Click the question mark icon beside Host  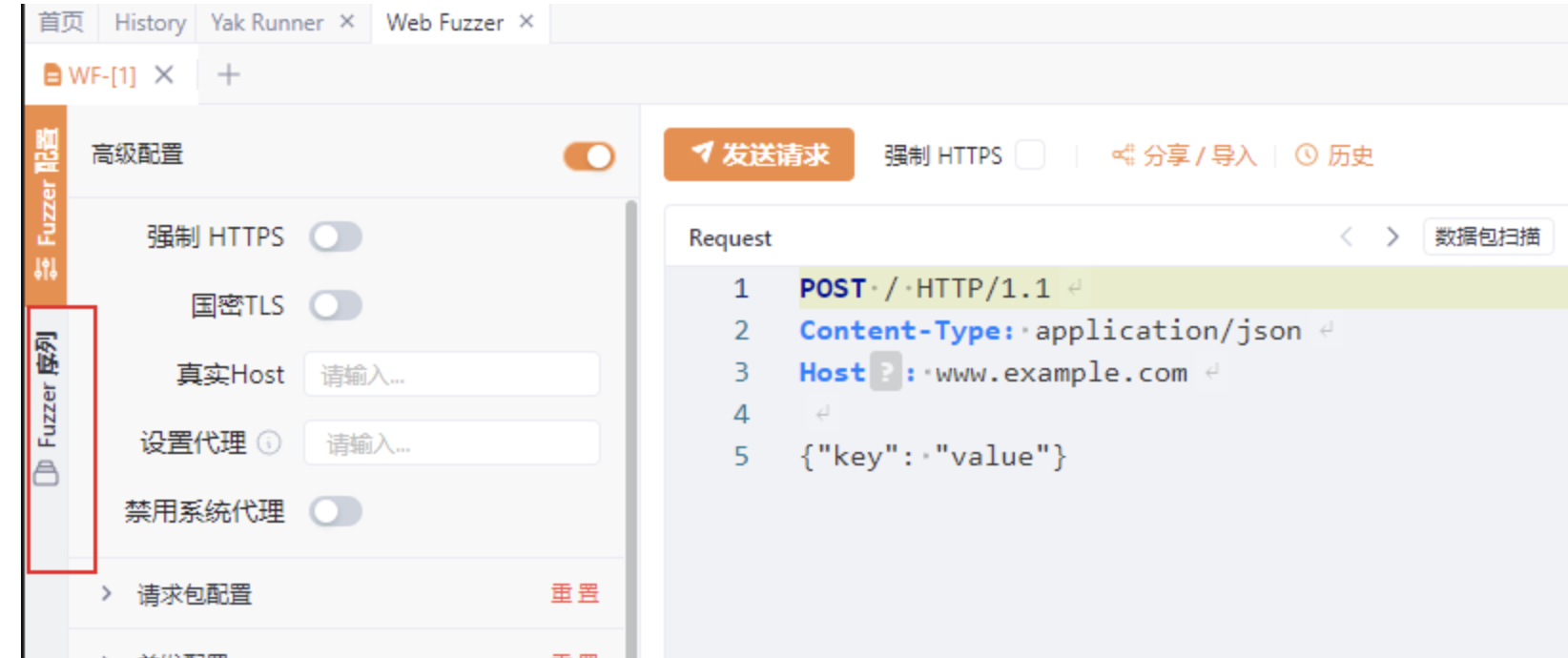point(885,372)
